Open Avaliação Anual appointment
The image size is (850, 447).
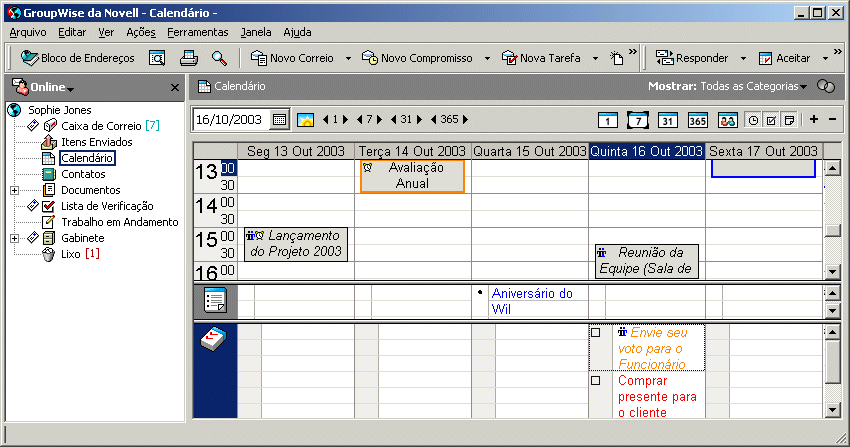click(413, 176)
